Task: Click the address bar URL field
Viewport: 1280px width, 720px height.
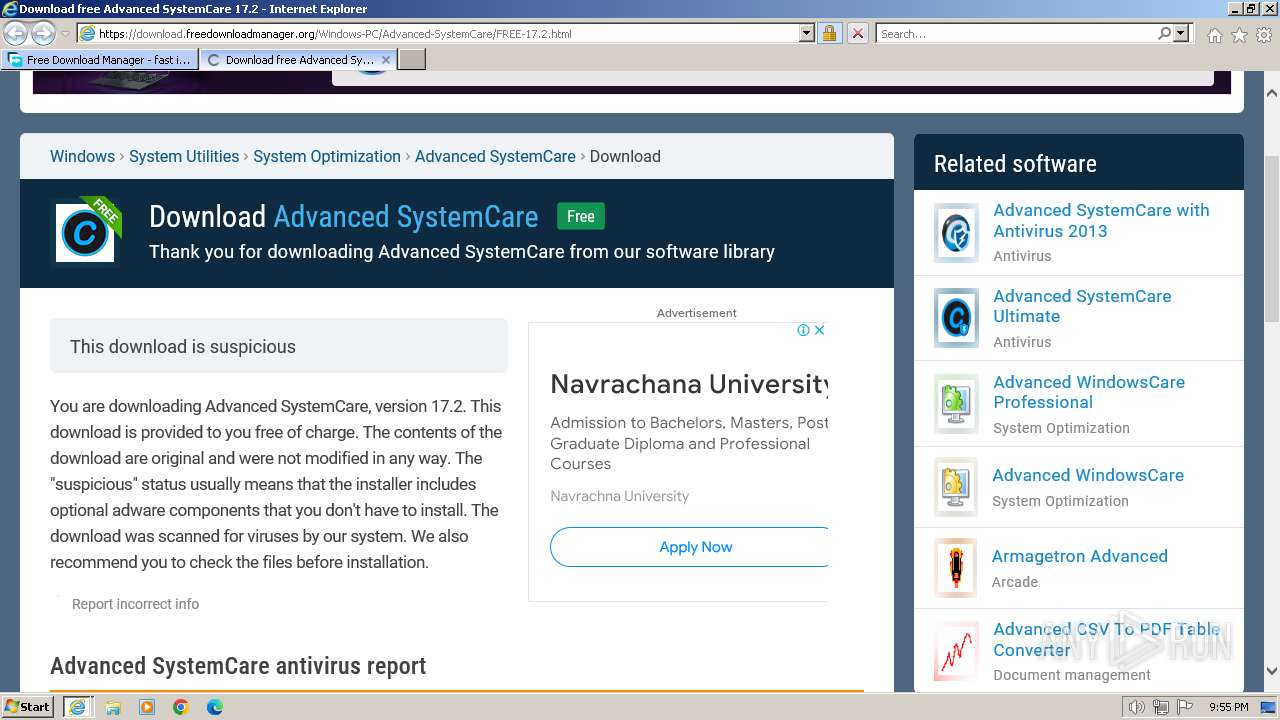Action: [x=438, y=34]
